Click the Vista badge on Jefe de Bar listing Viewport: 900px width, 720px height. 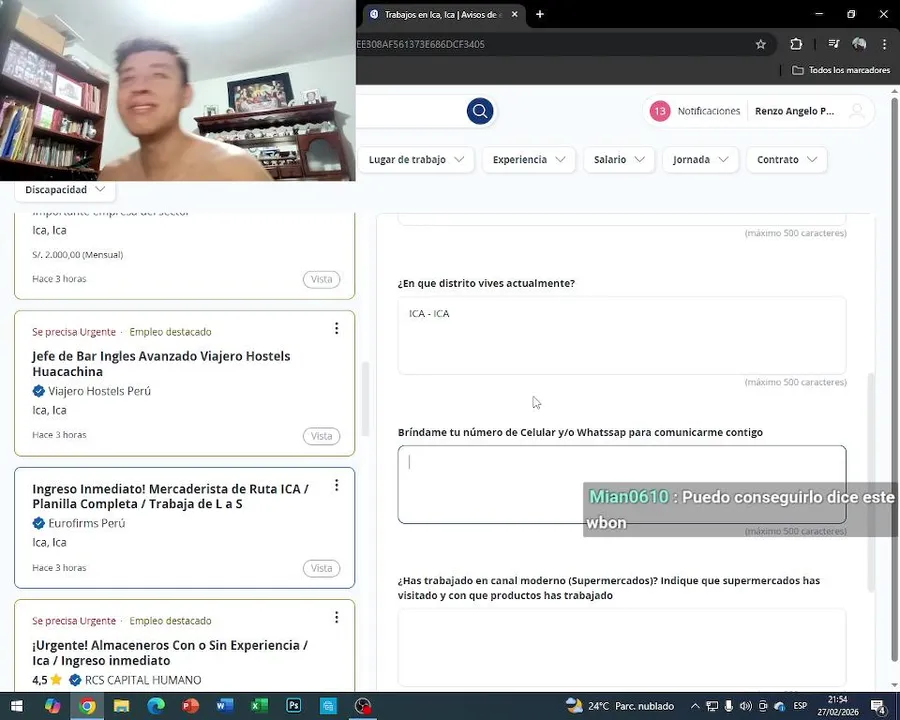(321, 436)
